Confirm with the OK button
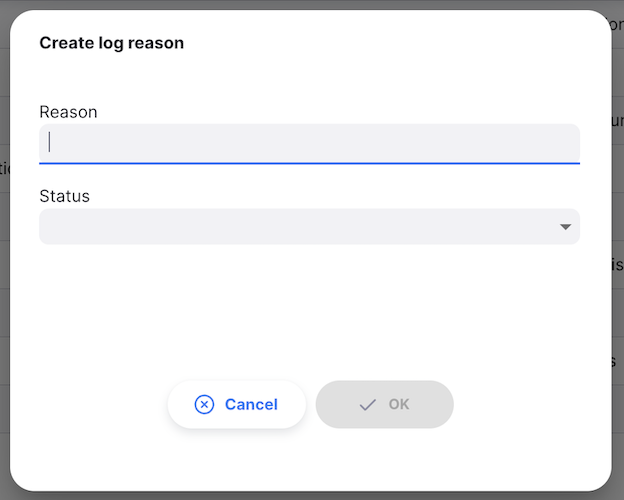This screenshot has width=624, height=500. pos(384,404)
